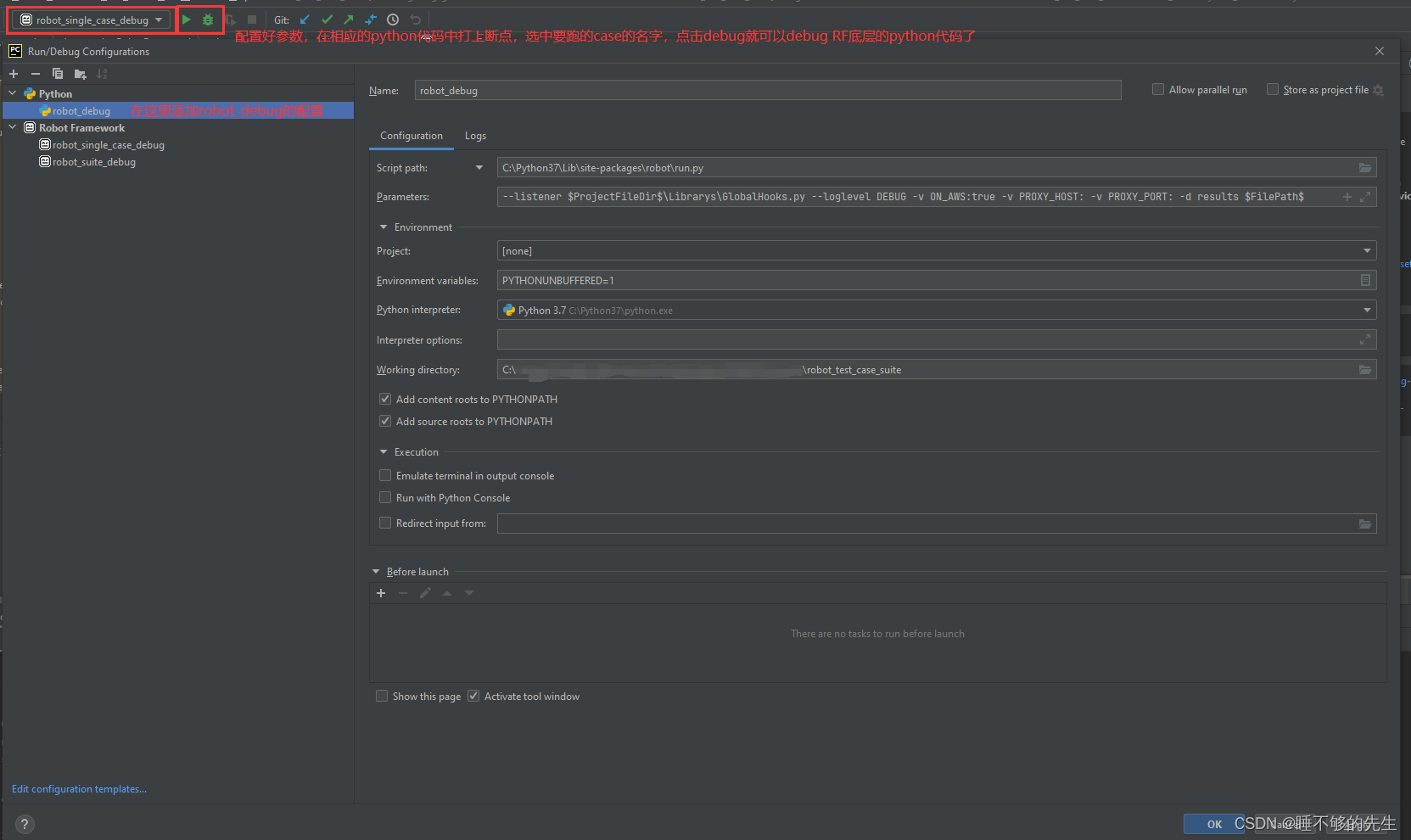Enable Emulate terminal in output console
The image size is (1411, 840).
coord(385,475)
